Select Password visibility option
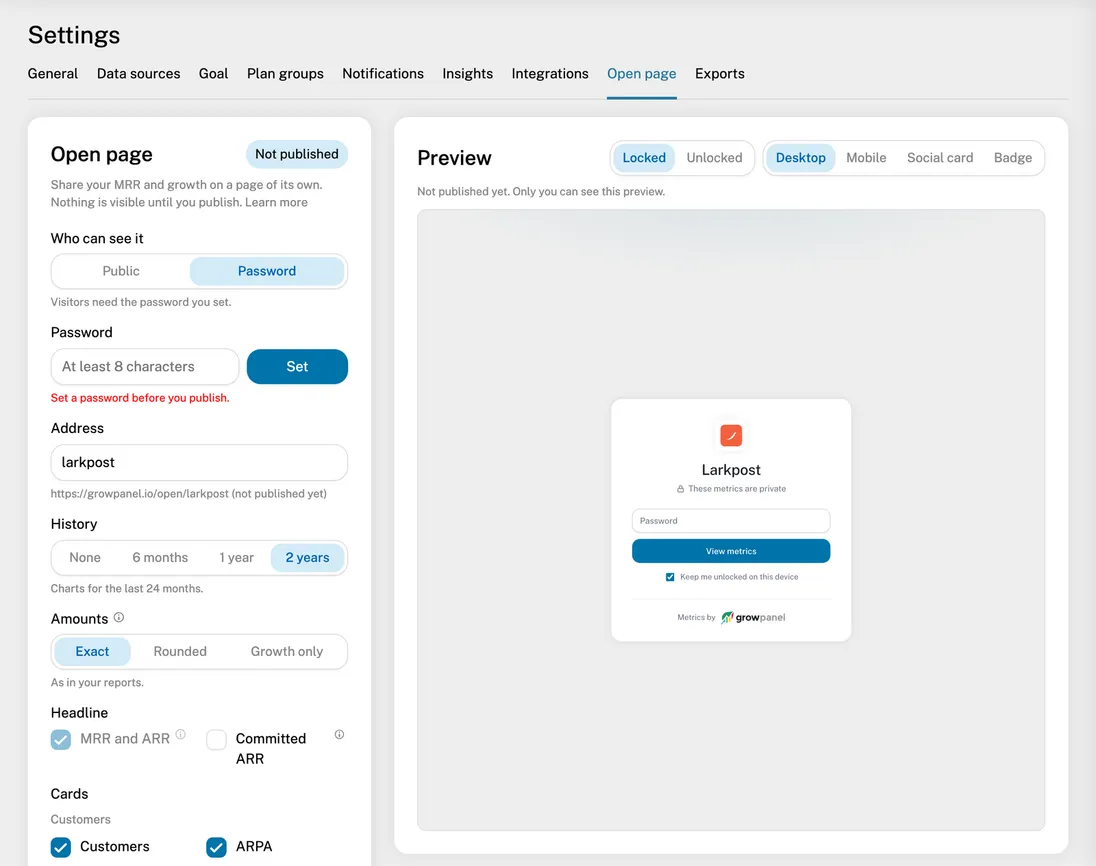The width and height of the screenshot is (1096, 866). coord(267,271)
